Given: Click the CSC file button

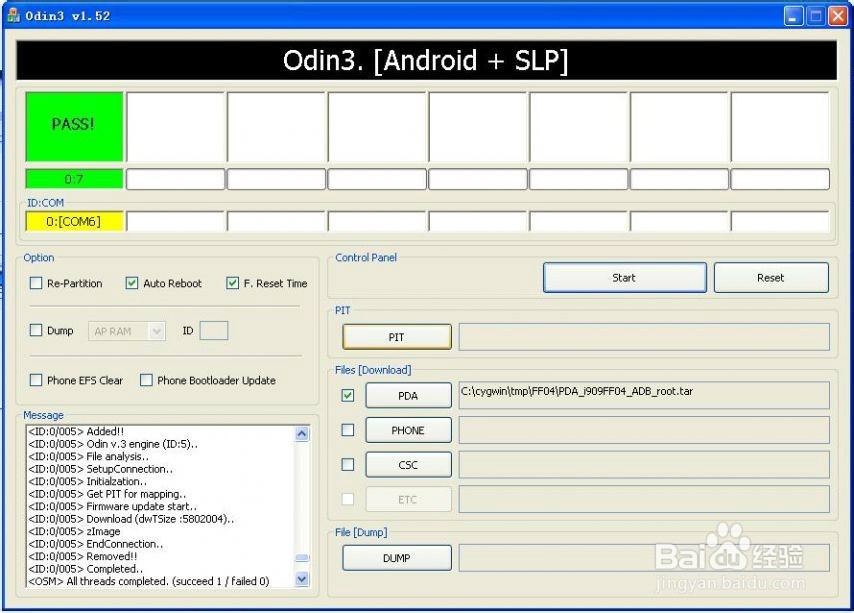Looking at the screenshot, I should click(408, 465).
